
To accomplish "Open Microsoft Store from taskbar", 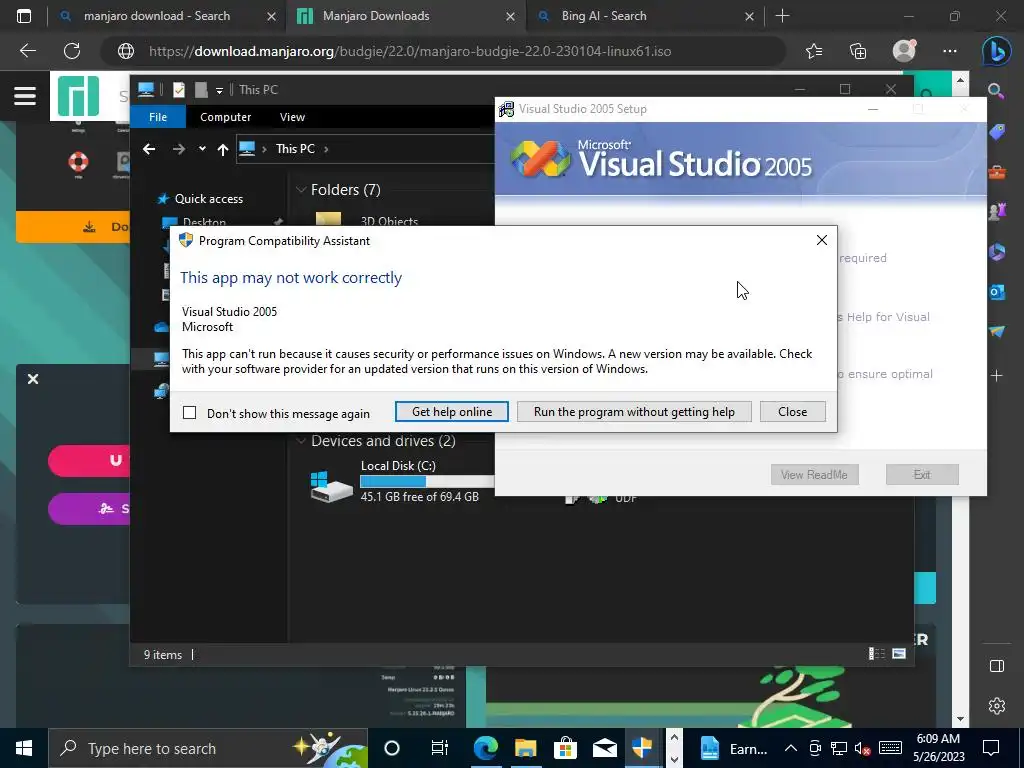I will click(x=565, y=748).
